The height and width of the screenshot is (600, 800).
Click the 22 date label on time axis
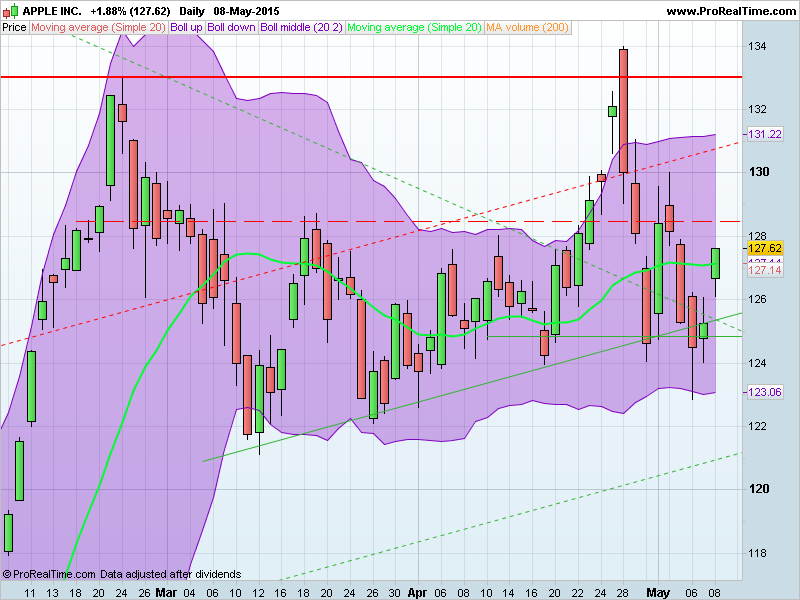click(x=578, y=593)
